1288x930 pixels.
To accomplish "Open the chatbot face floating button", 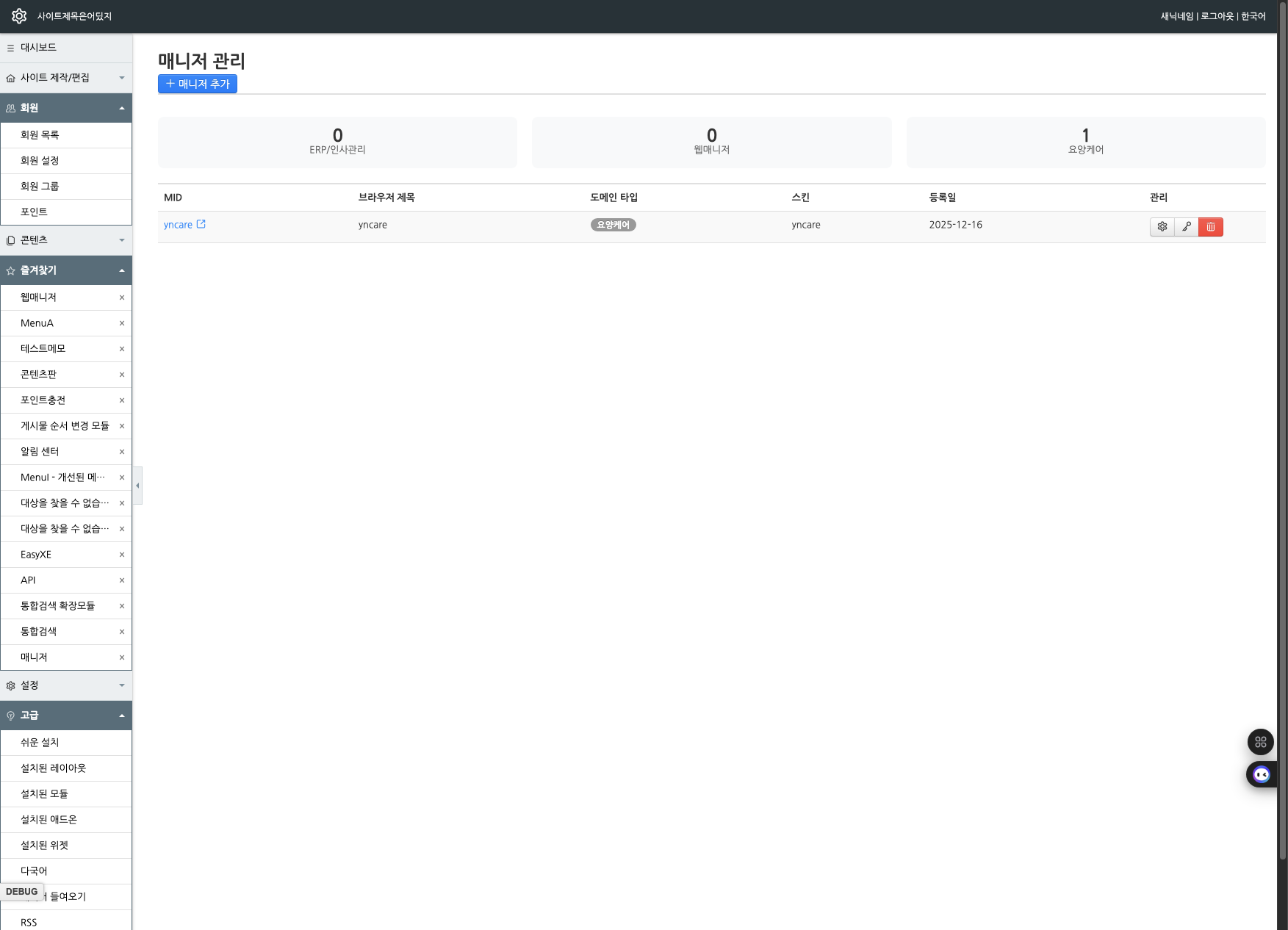I will tap(1261, 774).
